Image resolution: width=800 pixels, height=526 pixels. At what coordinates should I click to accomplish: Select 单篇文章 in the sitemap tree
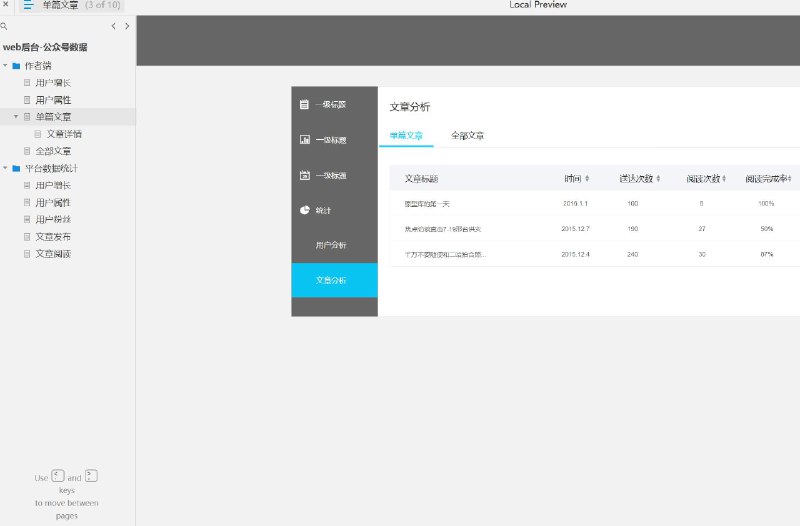click(53, 117)
